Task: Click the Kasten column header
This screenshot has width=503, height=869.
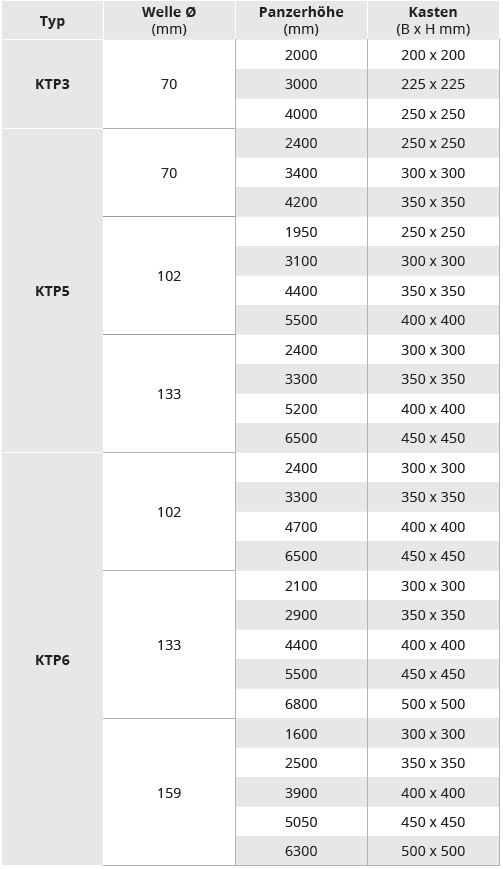Action: click(x=433, y=21)
